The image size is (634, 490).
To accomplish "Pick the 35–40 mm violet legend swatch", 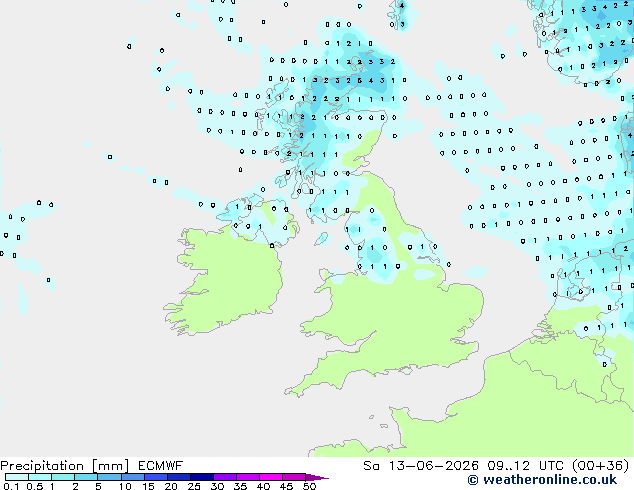I will tap(248, 477).
